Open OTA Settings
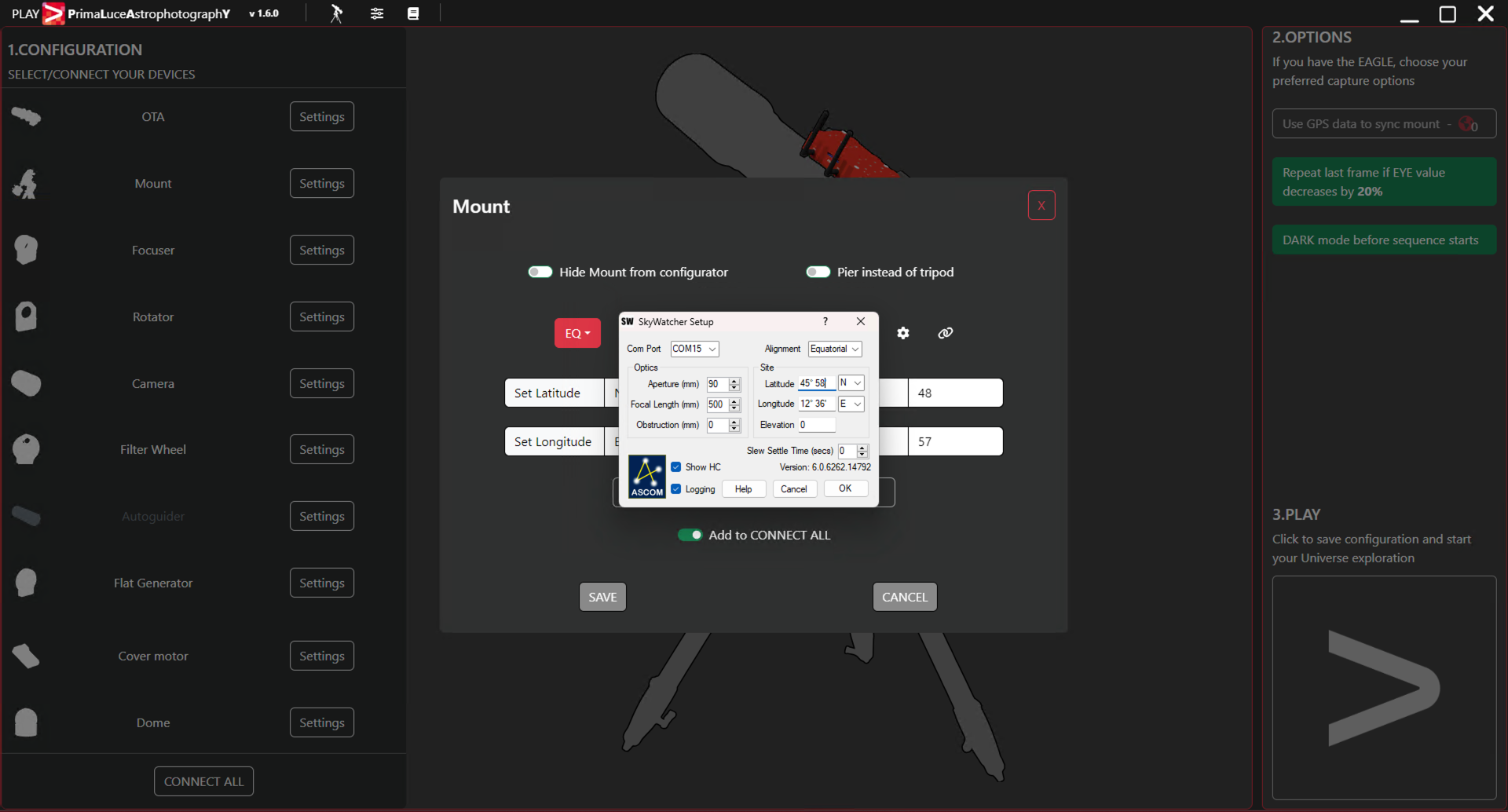The width and height of the screenshot is (1508, 812). [x=322, y=116]
